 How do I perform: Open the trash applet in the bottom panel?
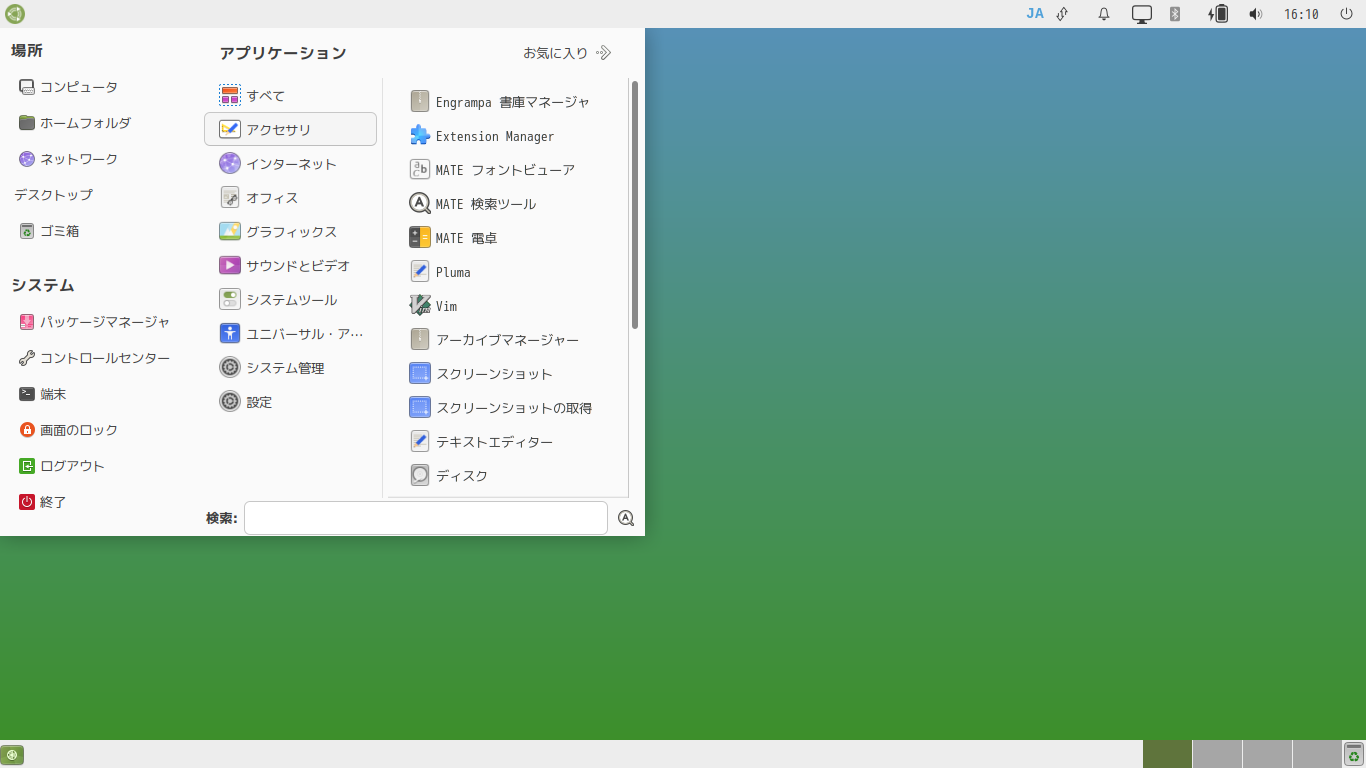pyautogui.click(x=1354, y=754)
